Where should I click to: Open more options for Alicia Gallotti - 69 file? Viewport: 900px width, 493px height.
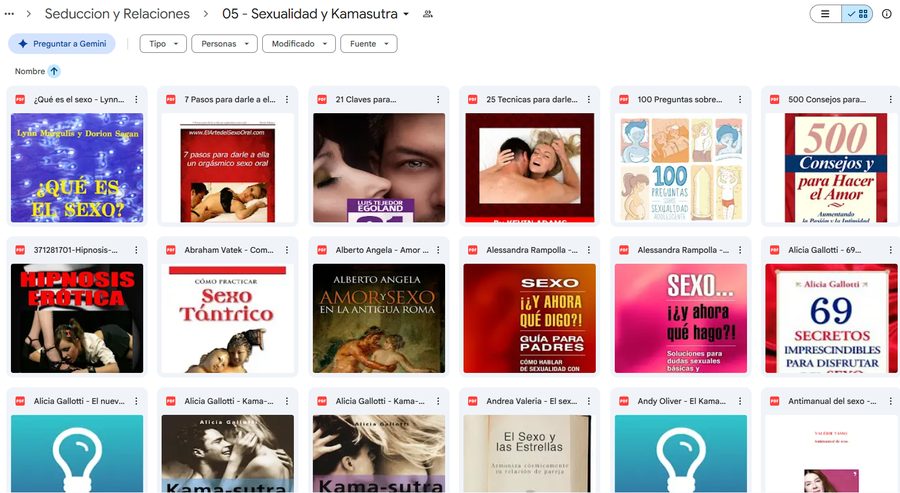click(891, 250)
